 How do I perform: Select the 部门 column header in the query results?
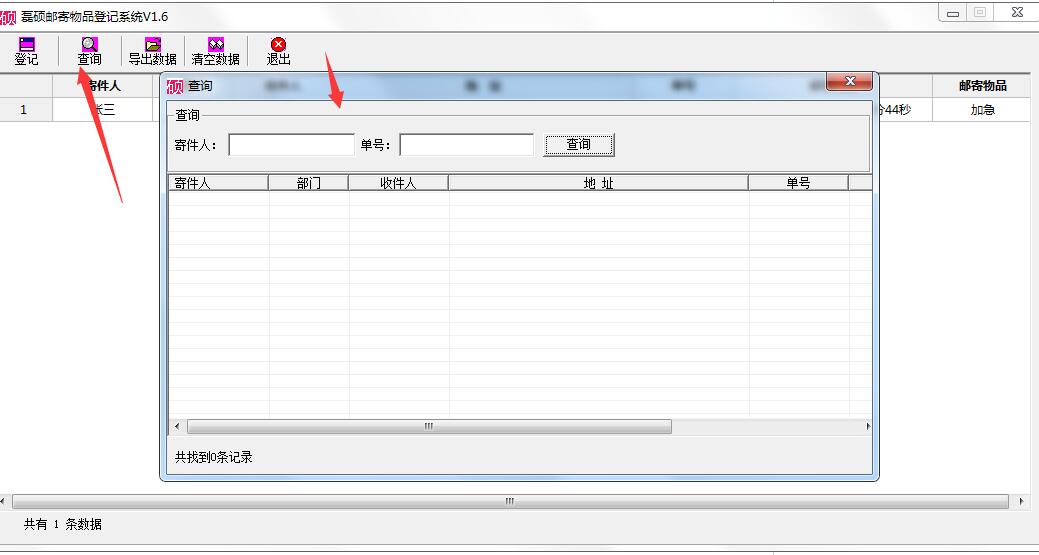coord(309,183)
